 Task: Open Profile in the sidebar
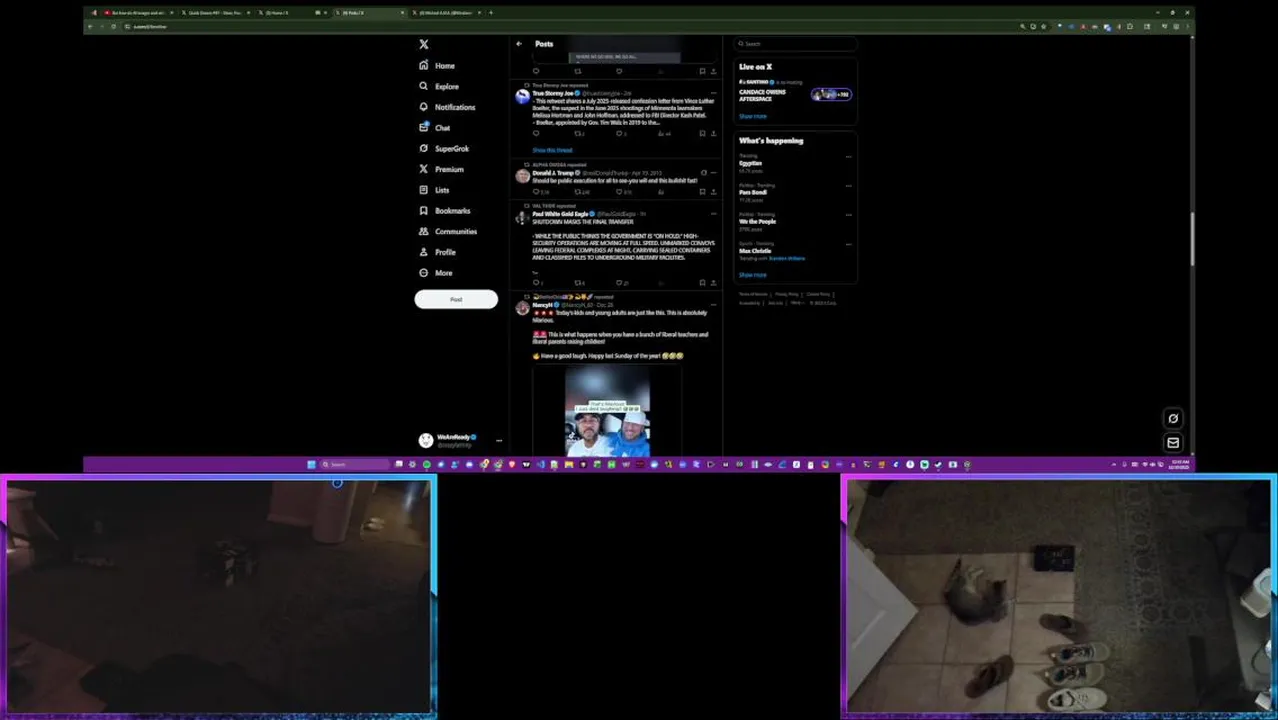click(438, 252)
